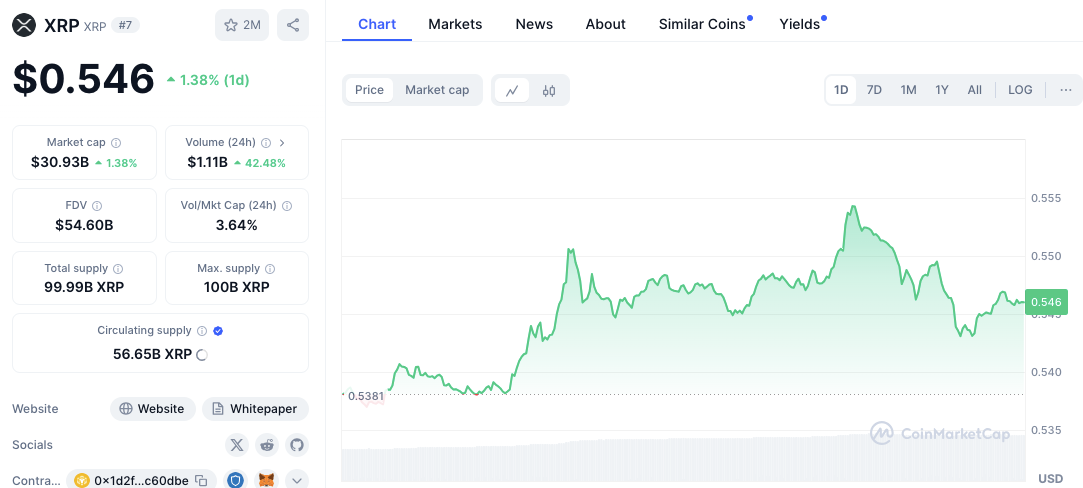Expand more contracts dropdown chevron
Viewport: 1083px width, 488px height.
pyautogui.click(x=297, y=480)
